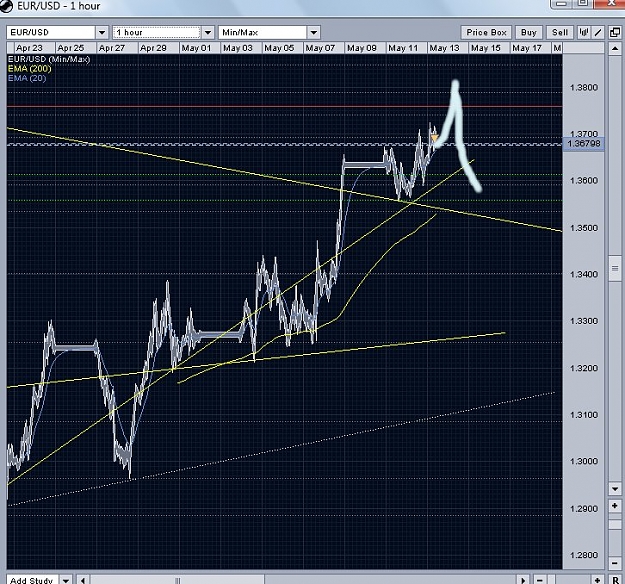Click the 1 hour timeframe field
625x584 pixels.
(x=157, y=32)
